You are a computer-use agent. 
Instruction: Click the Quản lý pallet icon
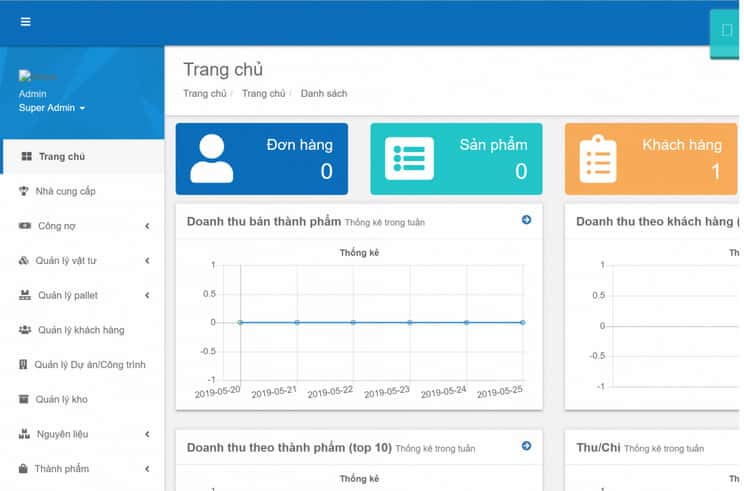[25, 295]
